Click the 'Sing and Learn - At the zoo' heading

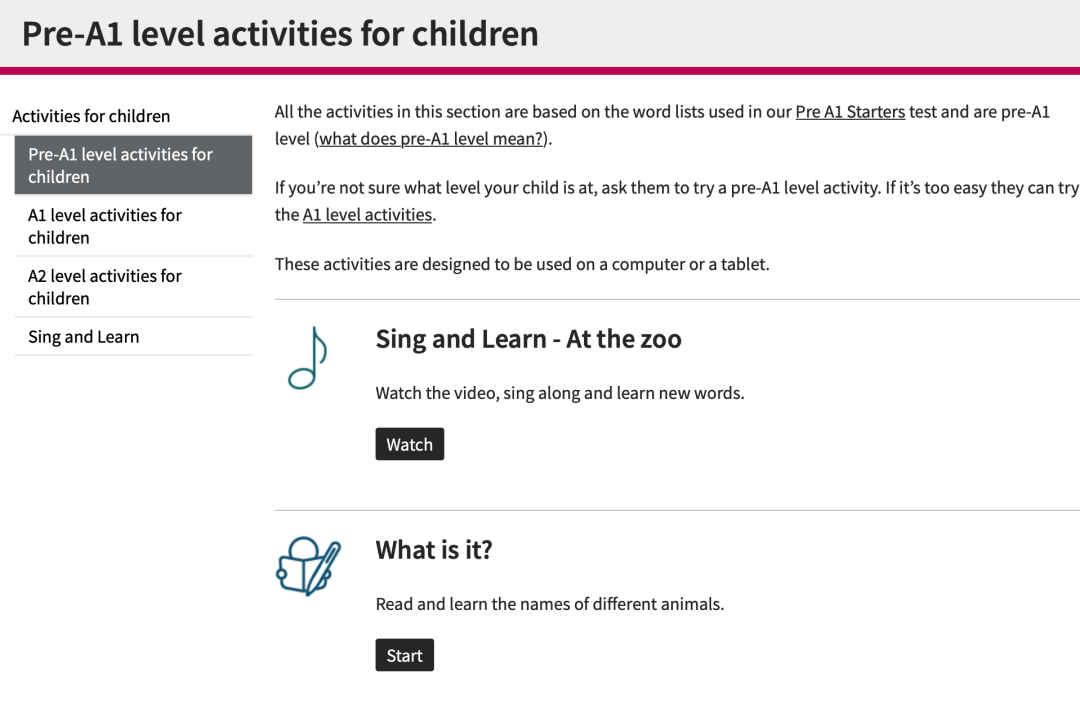click(x=528, y=339)
